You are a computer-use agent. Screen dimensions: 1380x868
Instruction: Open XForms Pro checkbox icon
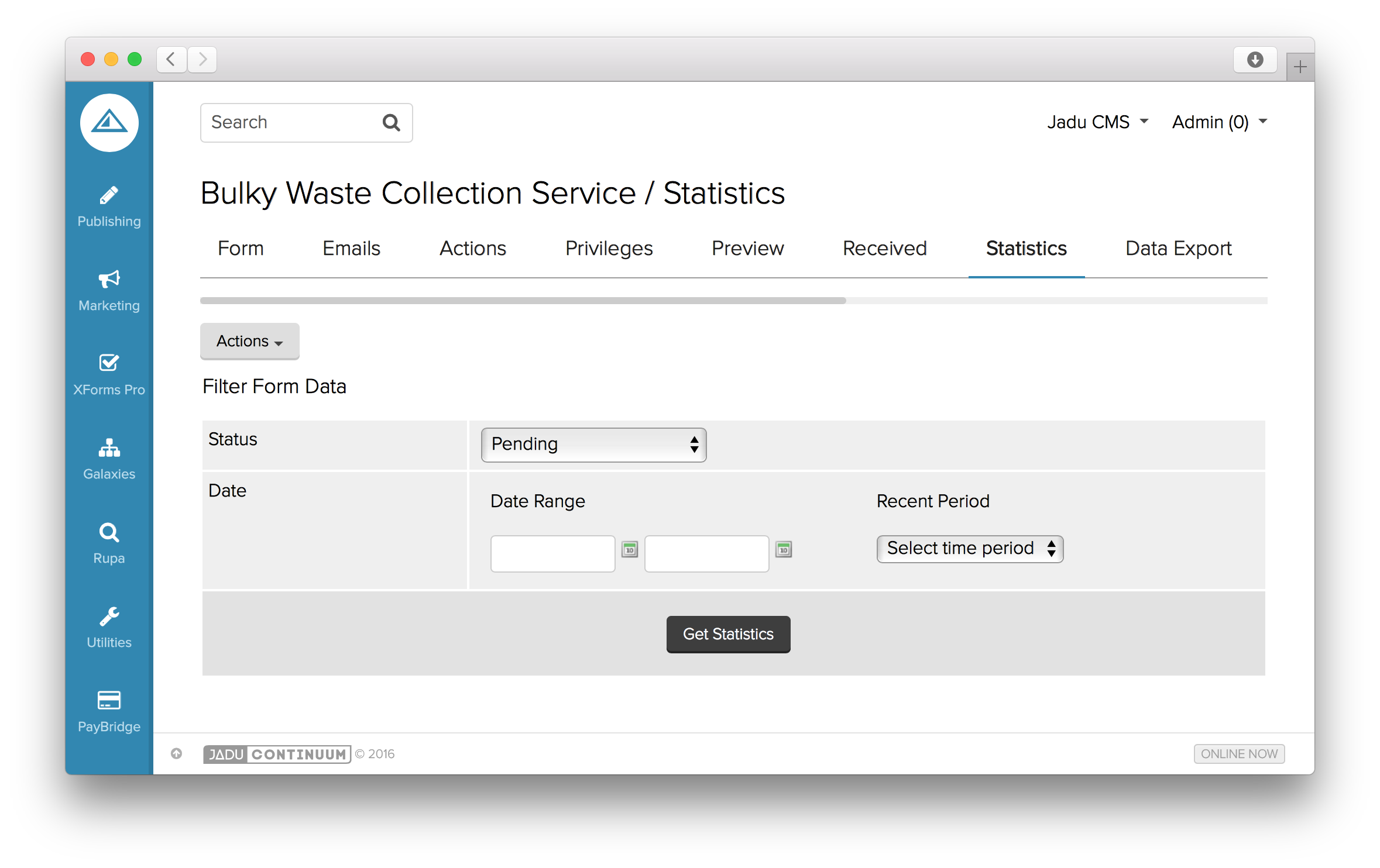(109, 363)
